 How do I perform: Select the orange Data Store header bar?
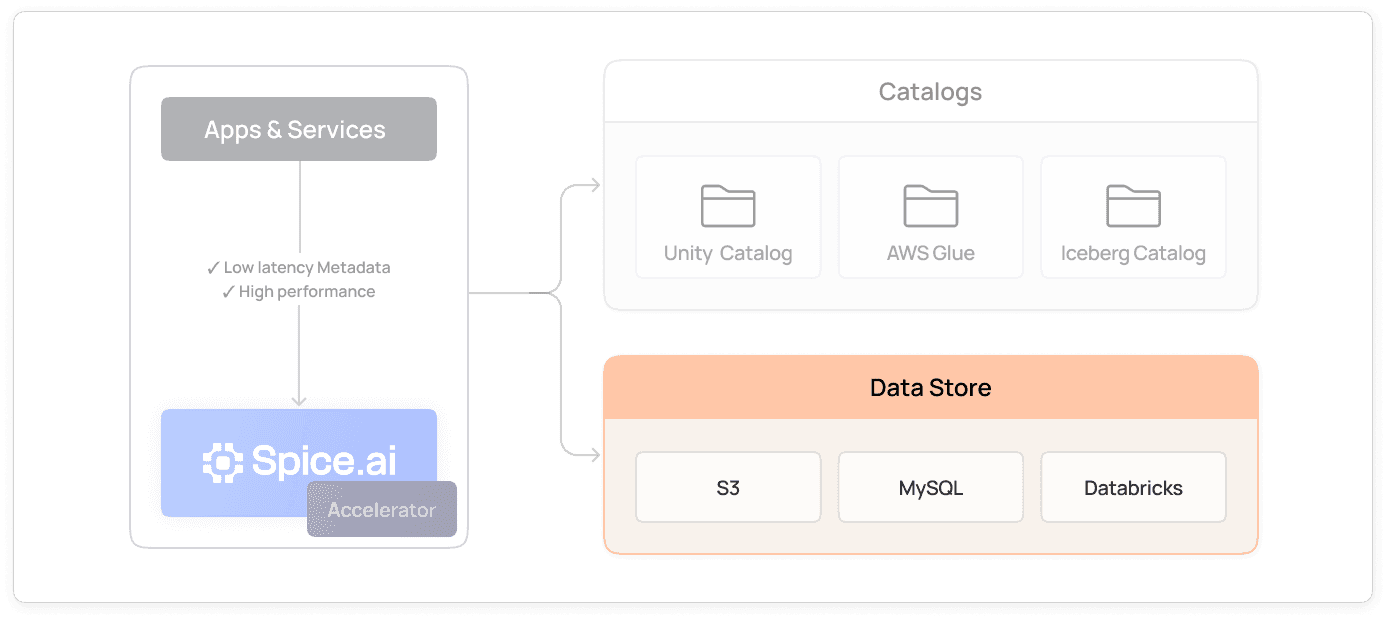930,387
